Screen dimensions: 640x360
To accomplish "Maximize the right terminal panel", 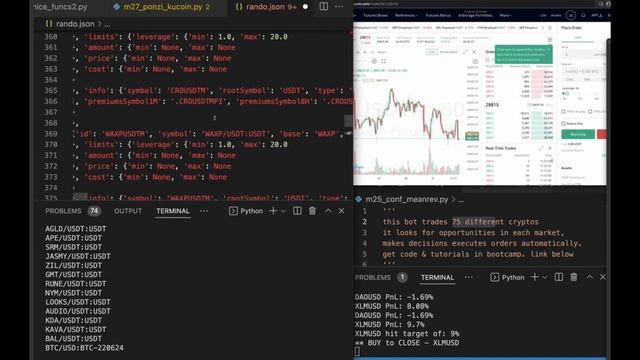I will point(589,277).
